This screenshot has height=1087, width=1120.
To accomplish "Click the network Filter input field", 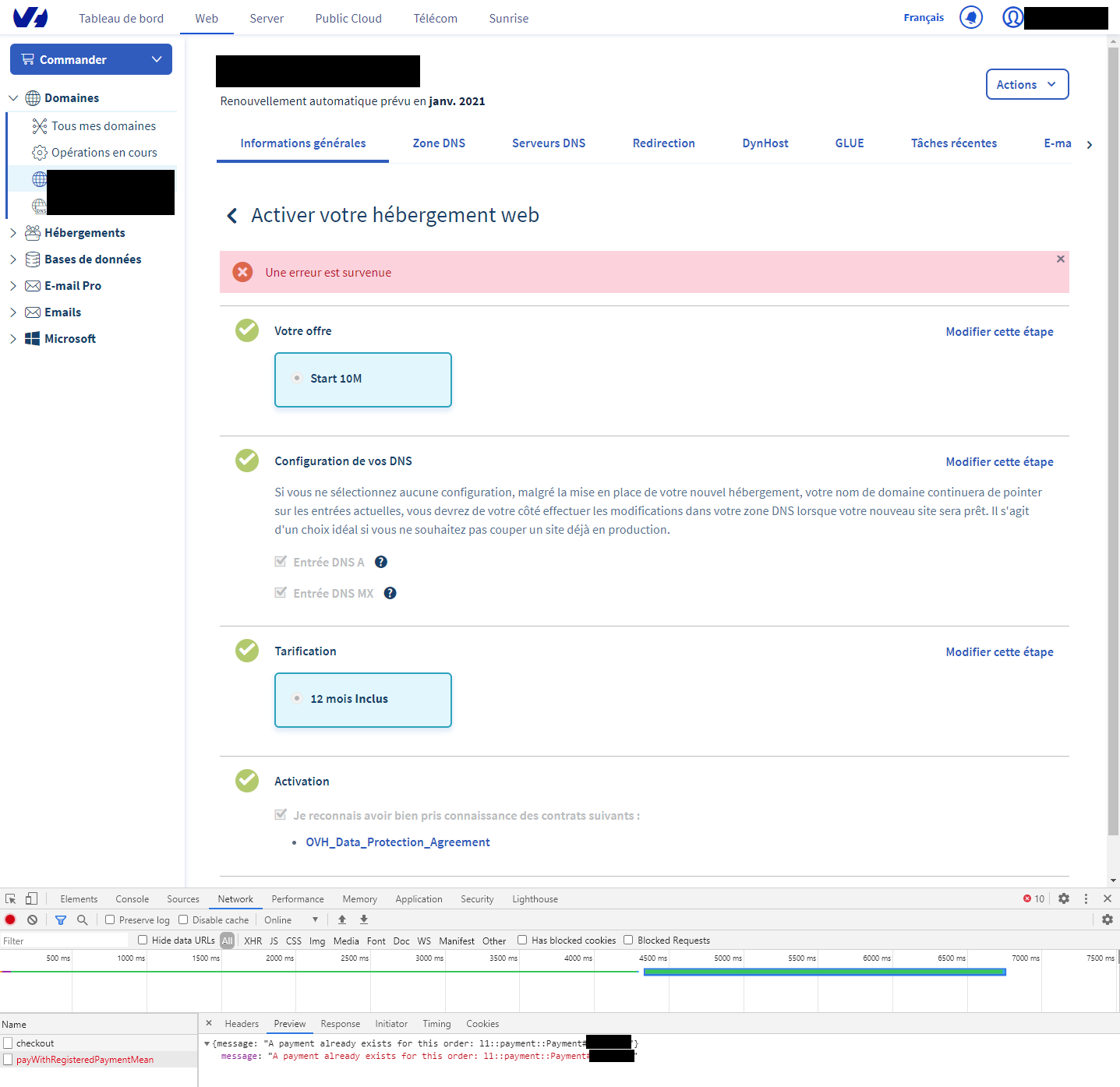I will click(64, 941).
